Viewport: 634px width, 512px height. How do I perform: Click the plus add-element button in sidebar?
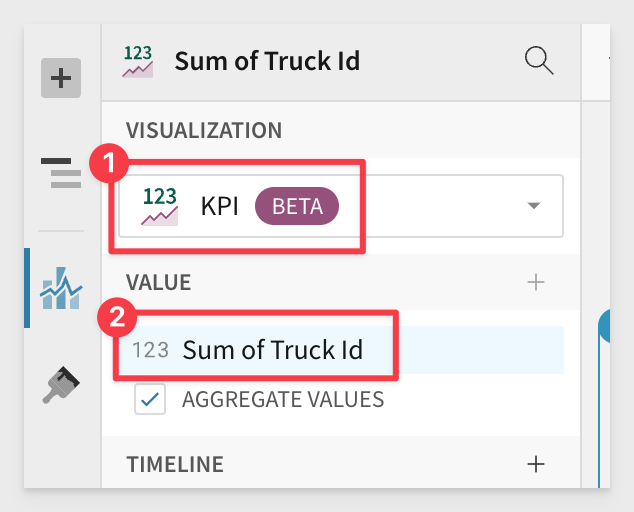(x=61, y=78)
